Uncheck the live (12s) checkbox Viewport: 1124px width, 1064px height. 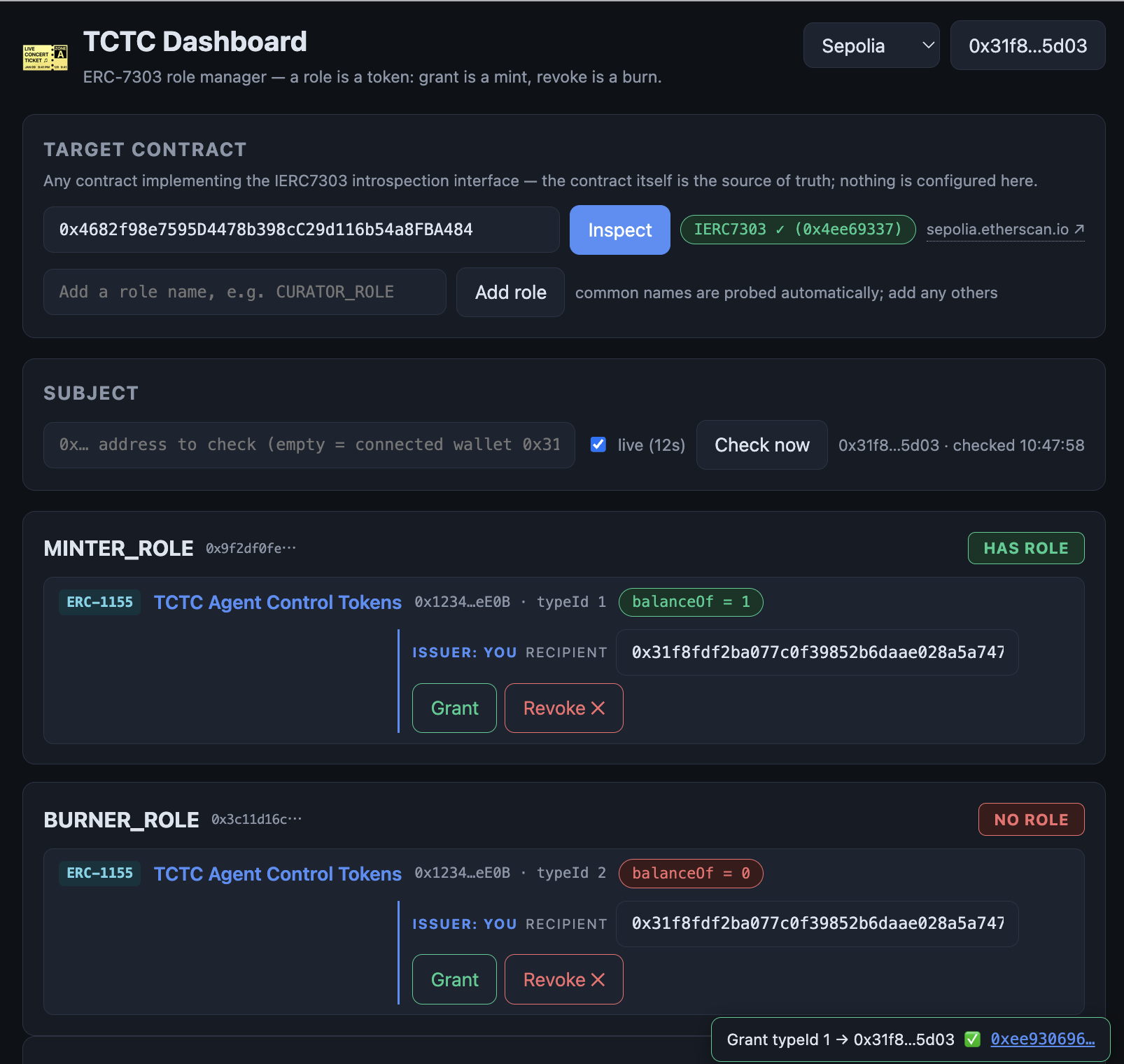pos(598,444)
